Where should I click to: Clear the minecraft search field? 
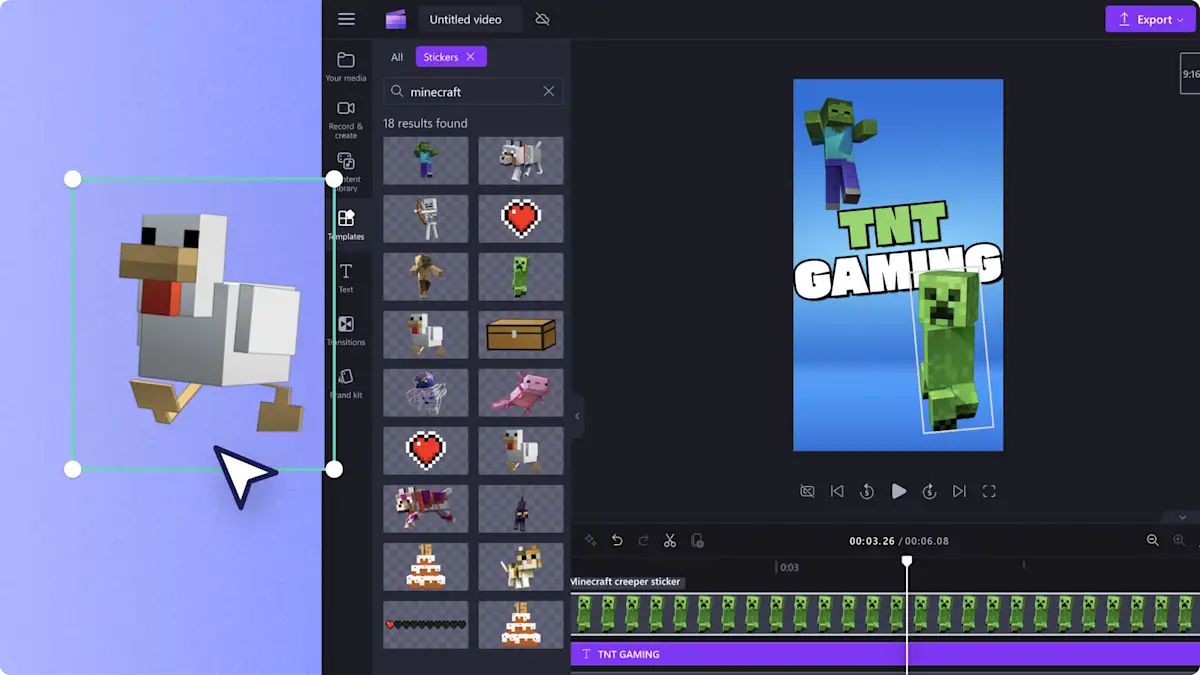548,91
